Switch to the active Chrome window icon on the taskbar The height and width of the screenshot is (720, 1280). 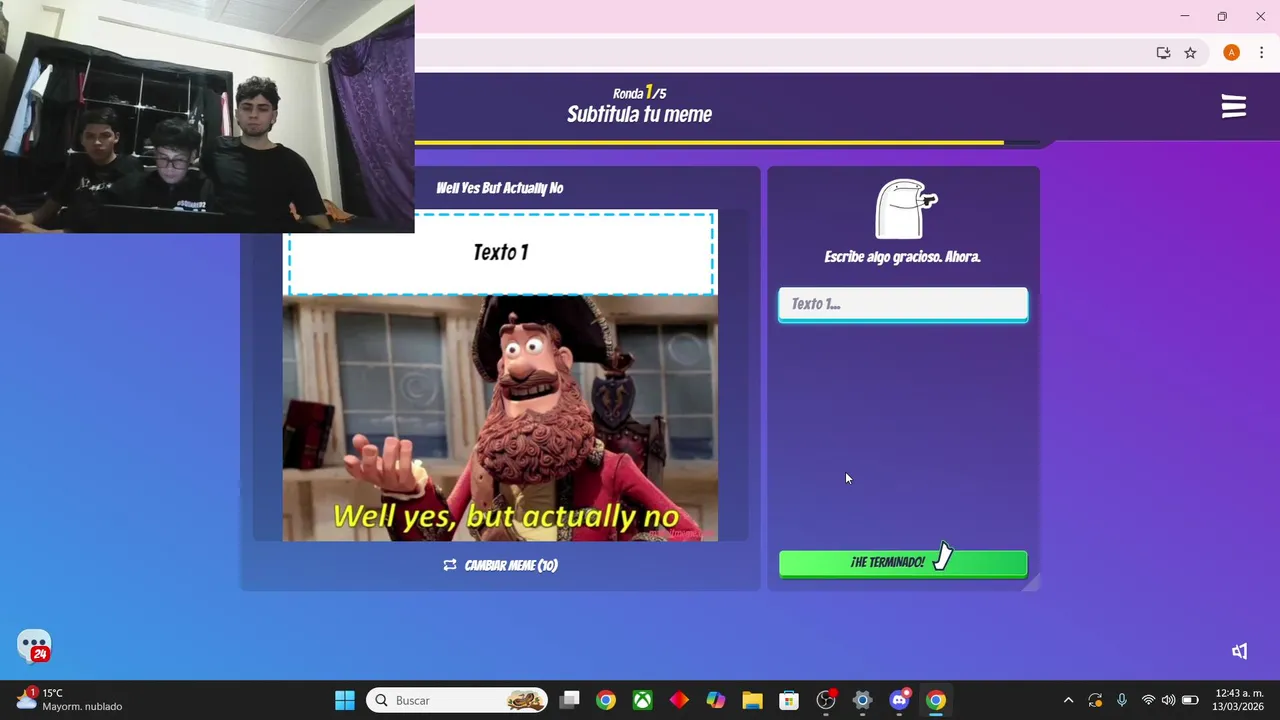[x=936, y=700]
